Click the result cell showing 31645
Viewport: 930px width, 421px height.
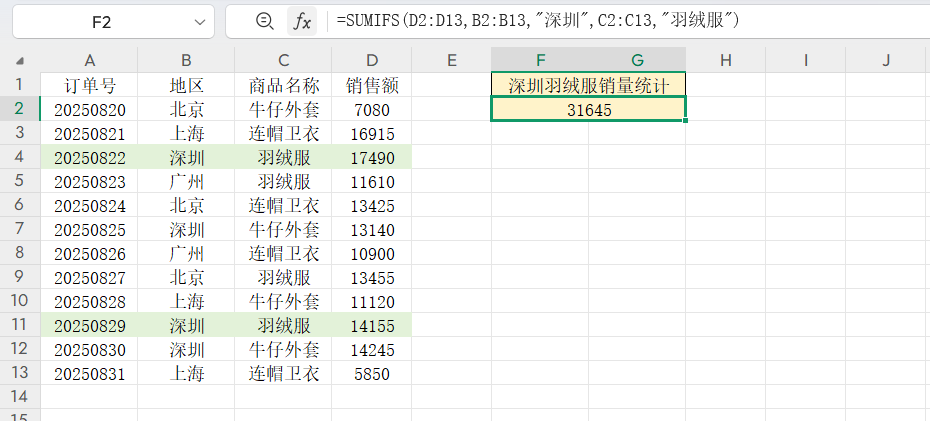[589, 110]
